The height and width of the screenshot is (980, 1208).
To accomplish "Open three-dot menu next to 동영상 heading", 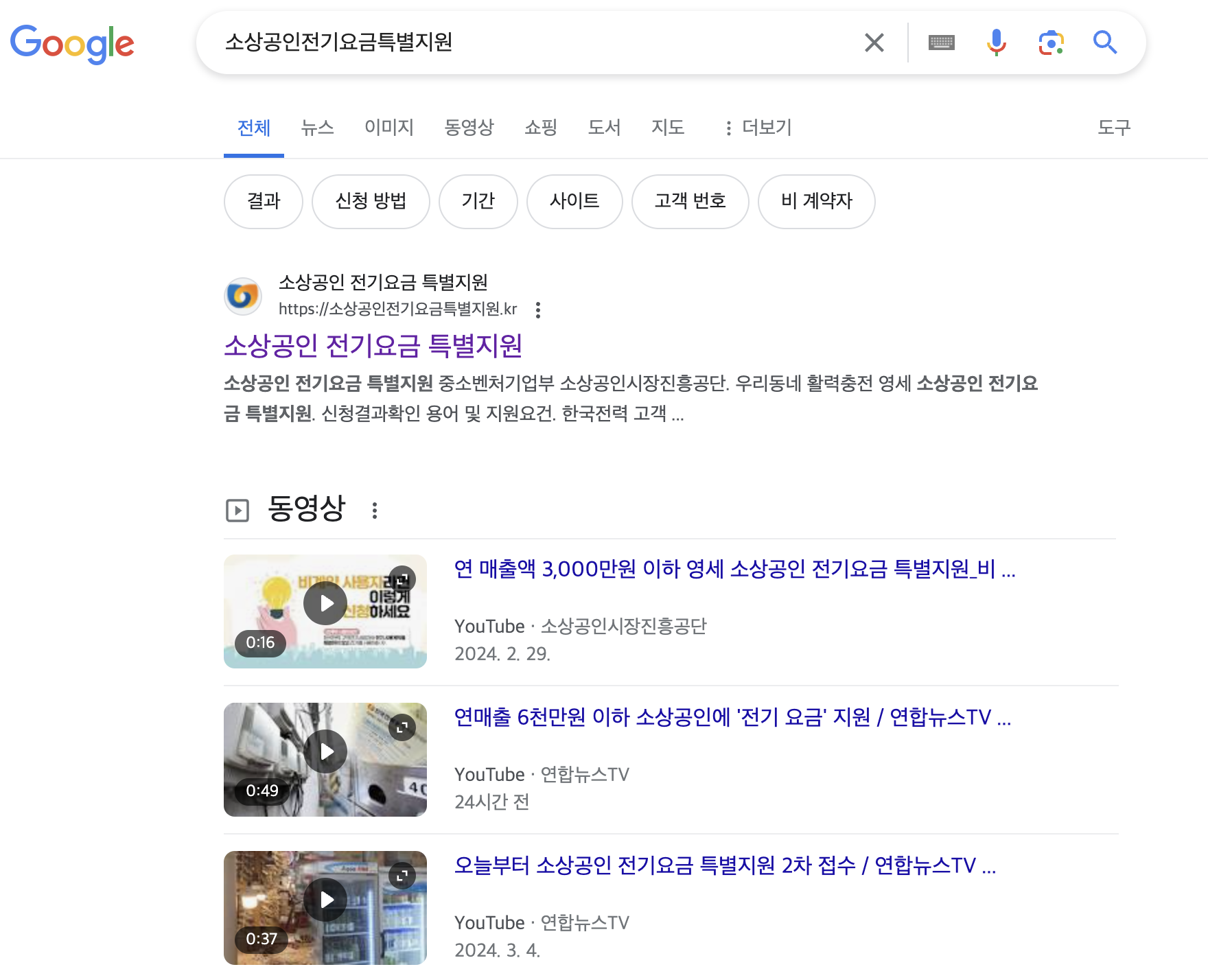I will (x=375, y=511).
